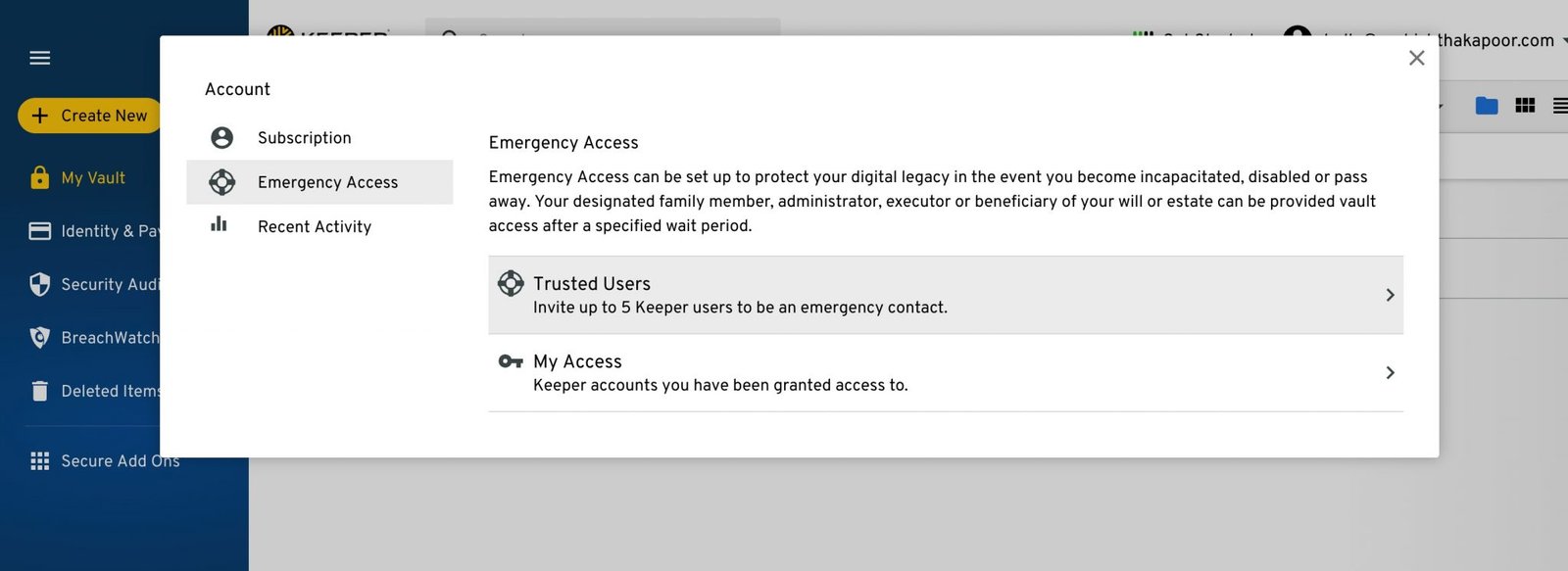
Task: Select Subscription in the Account menu
Action: [304, 138]
